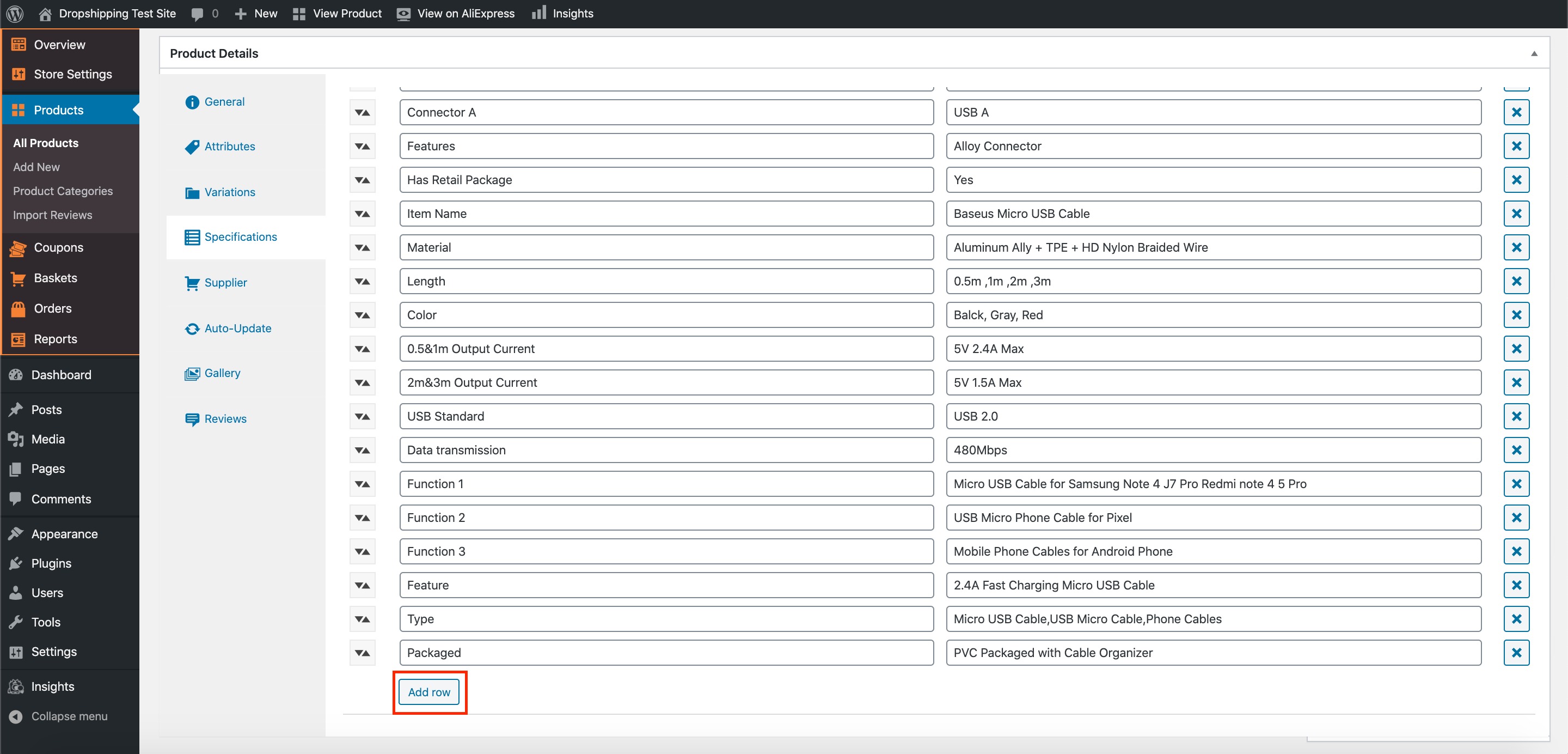Open the Auto-Update tab
This screenshot has height=754, width=1568.
pyautogui.click(x=237, y=329)
